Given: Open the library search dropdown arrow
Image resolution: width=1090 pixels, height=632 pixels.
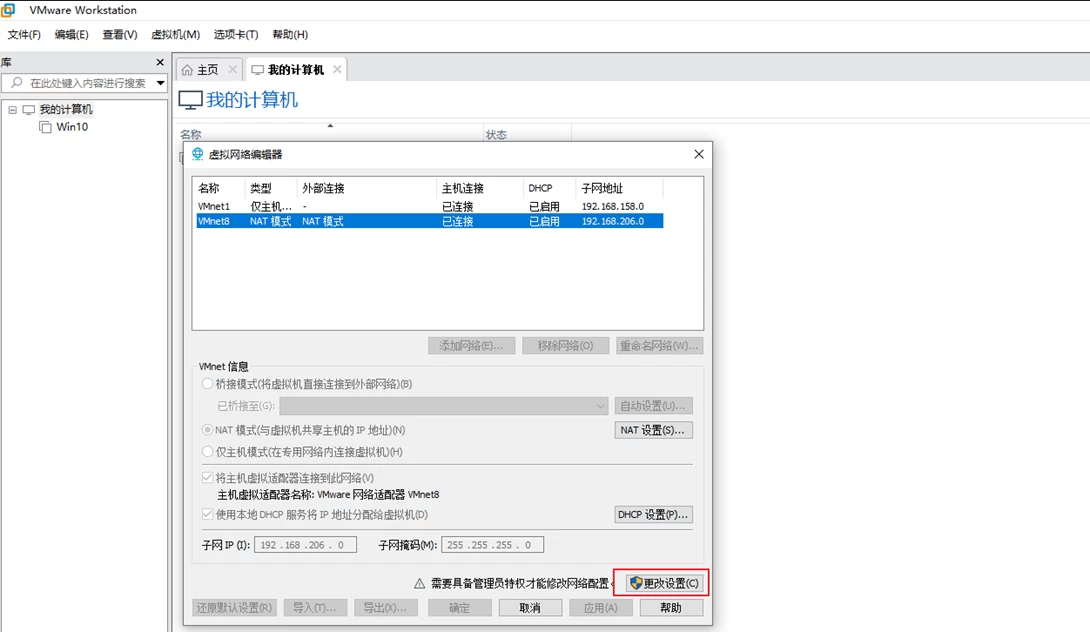Looking at the screenshot, I should 161,83.
